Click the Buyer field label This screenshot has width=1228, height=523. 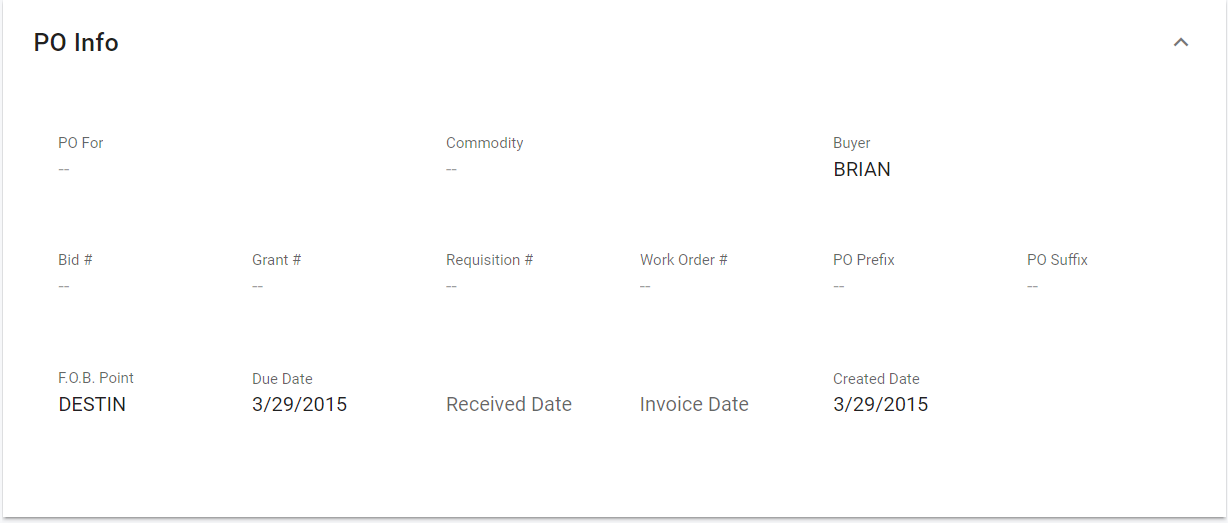[851, 143]
